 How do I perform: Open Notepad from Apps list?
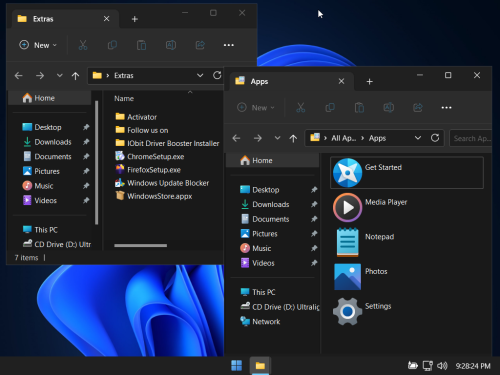coord(407,242)
